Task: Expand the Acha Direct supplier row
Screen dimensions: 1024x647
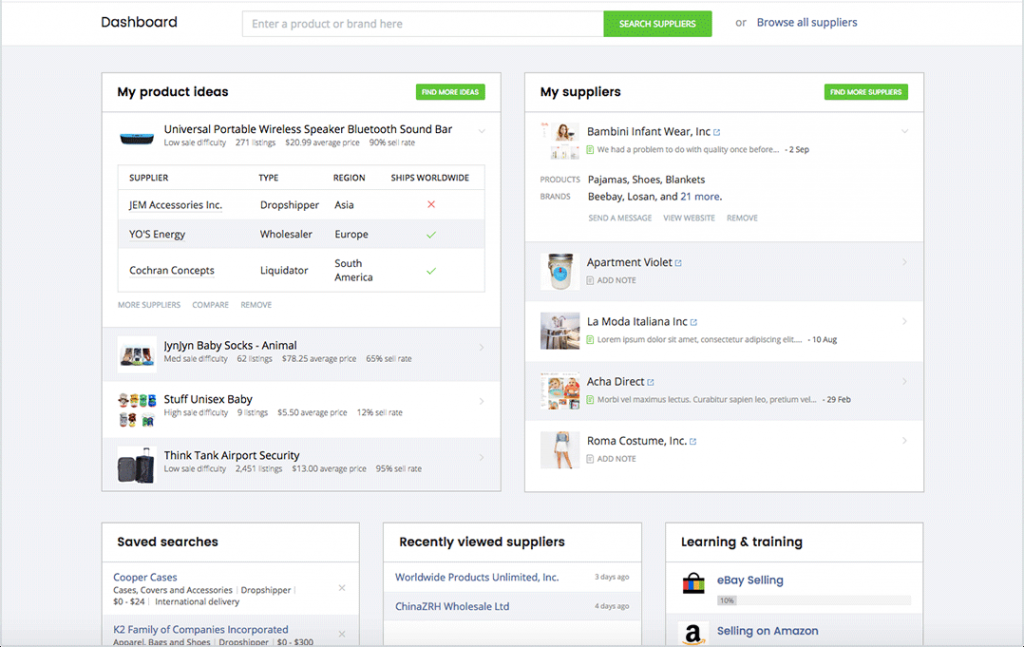Action: click(904, 381)
